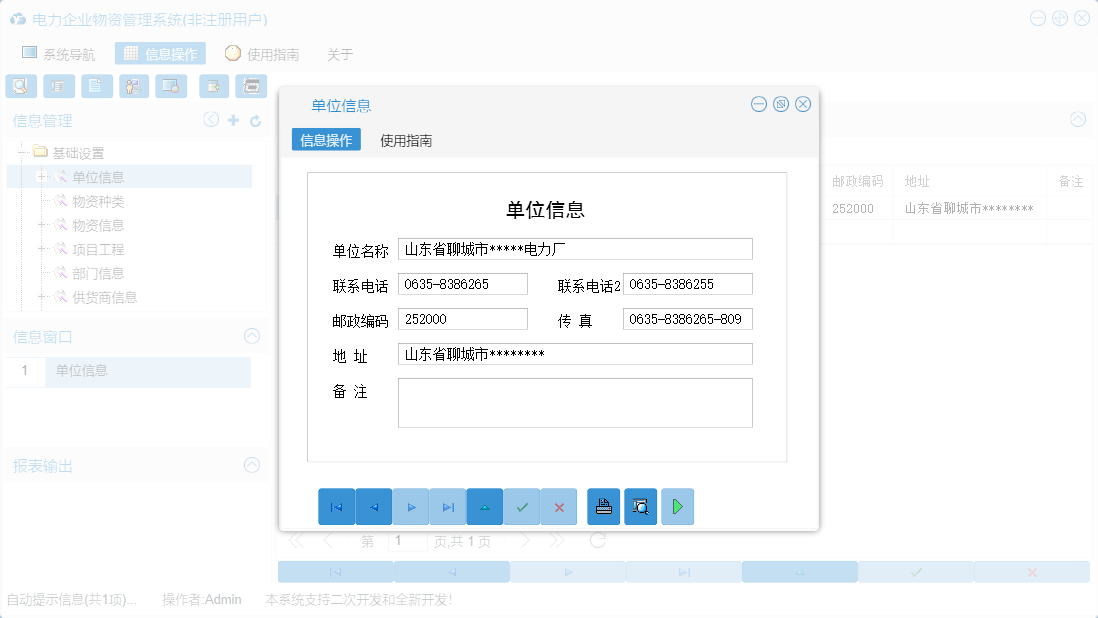Viewport: 1098px width, 618px height.
Task: Collapse the 信息窗口 panel
Action: point(251,336)
